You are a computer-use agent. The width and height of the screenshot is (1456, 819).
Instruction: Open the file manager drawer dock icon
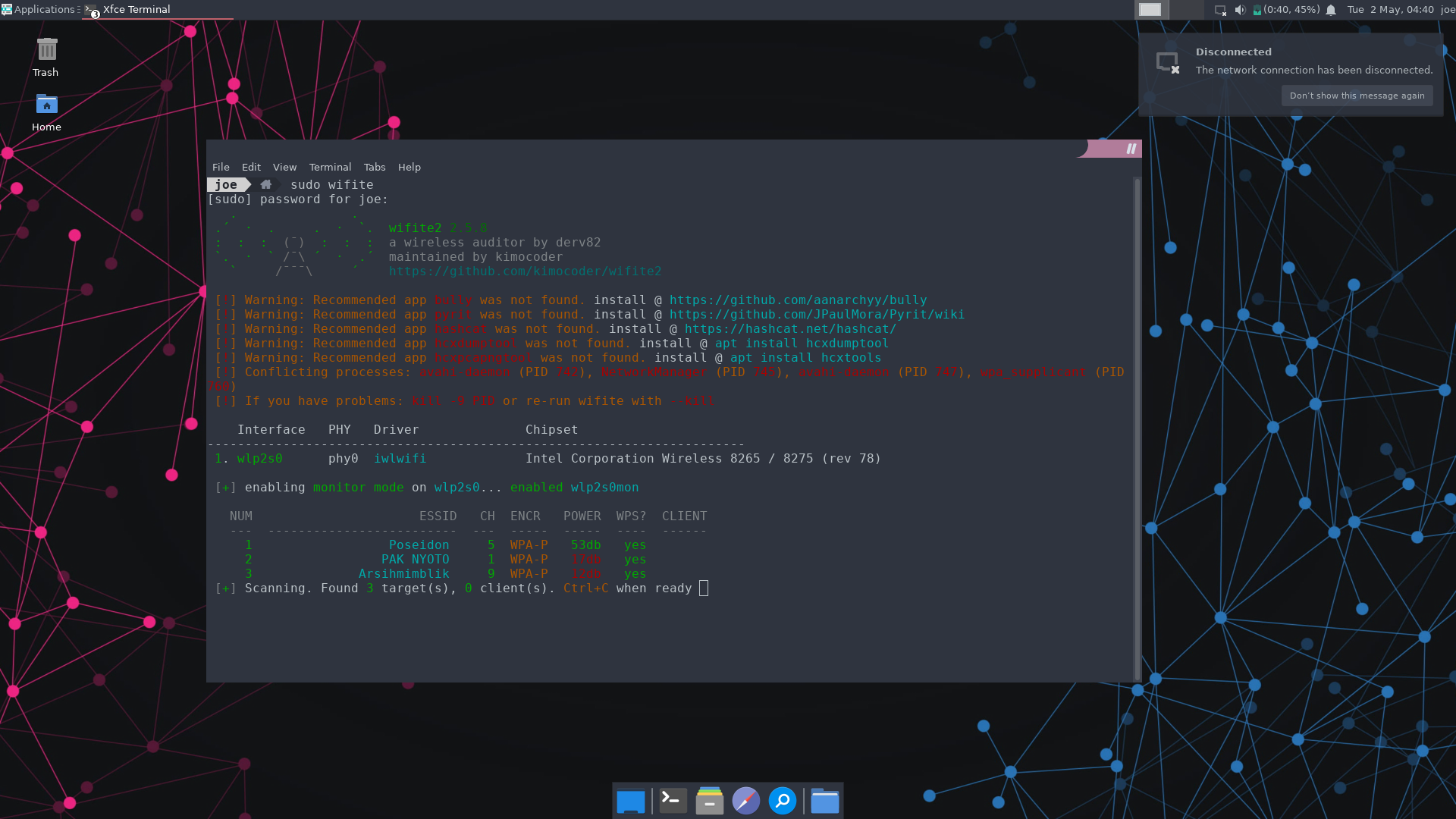coord(709,801)
